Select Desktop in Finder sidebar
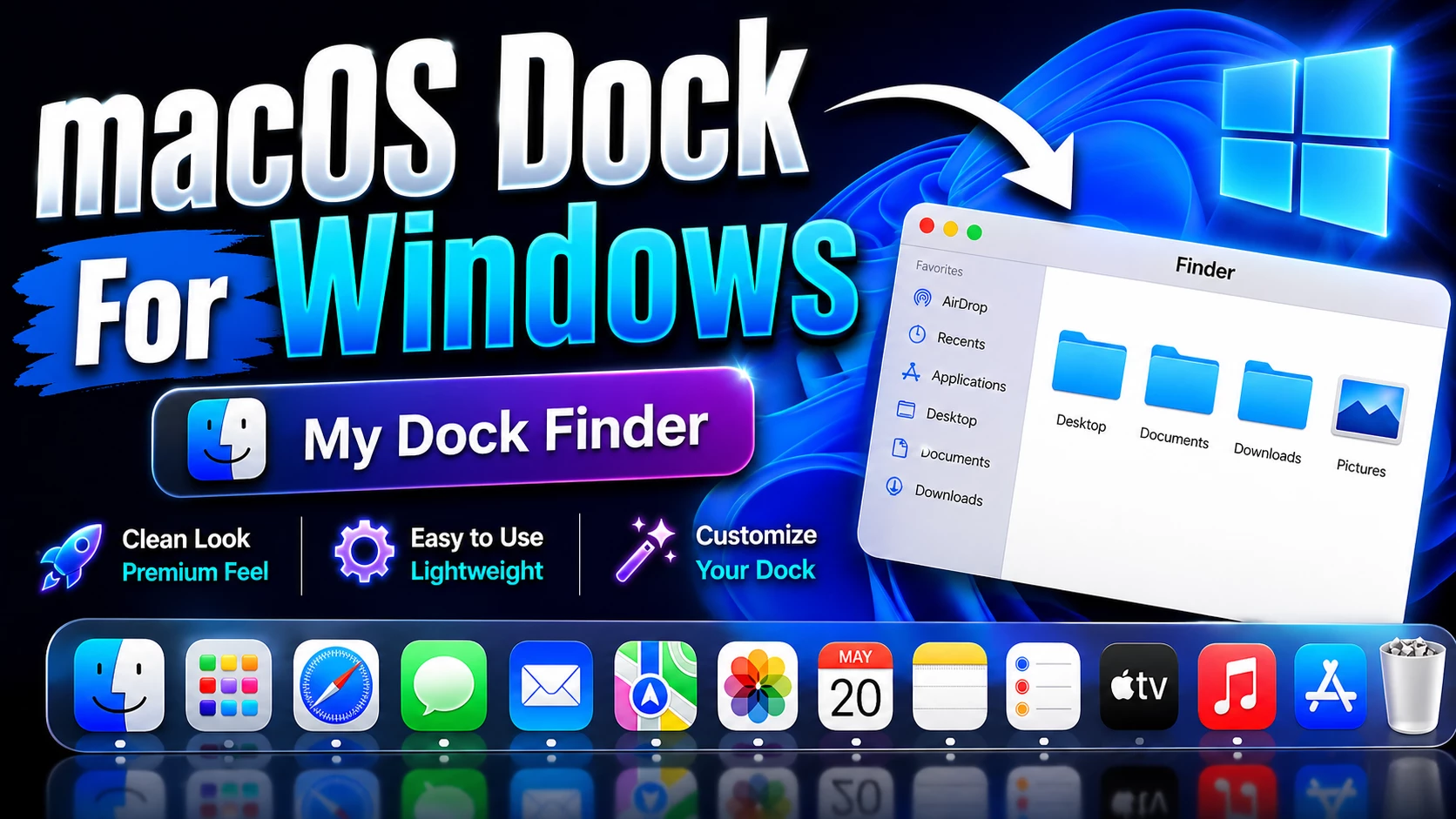 [x=937, y=413]
